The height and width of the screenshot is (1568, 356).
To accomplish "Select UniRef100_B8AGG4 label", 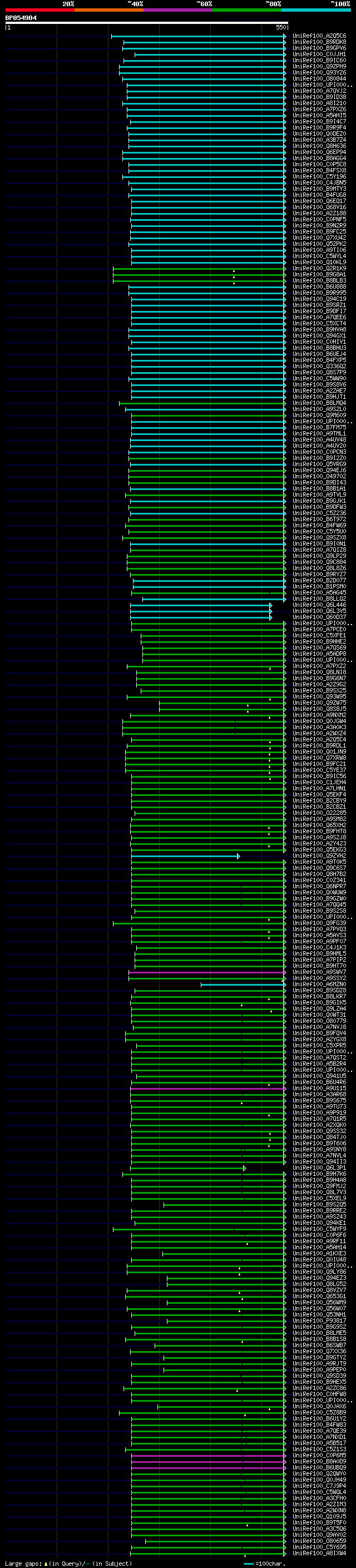I will pyautogui.click(x=319, y=159).
